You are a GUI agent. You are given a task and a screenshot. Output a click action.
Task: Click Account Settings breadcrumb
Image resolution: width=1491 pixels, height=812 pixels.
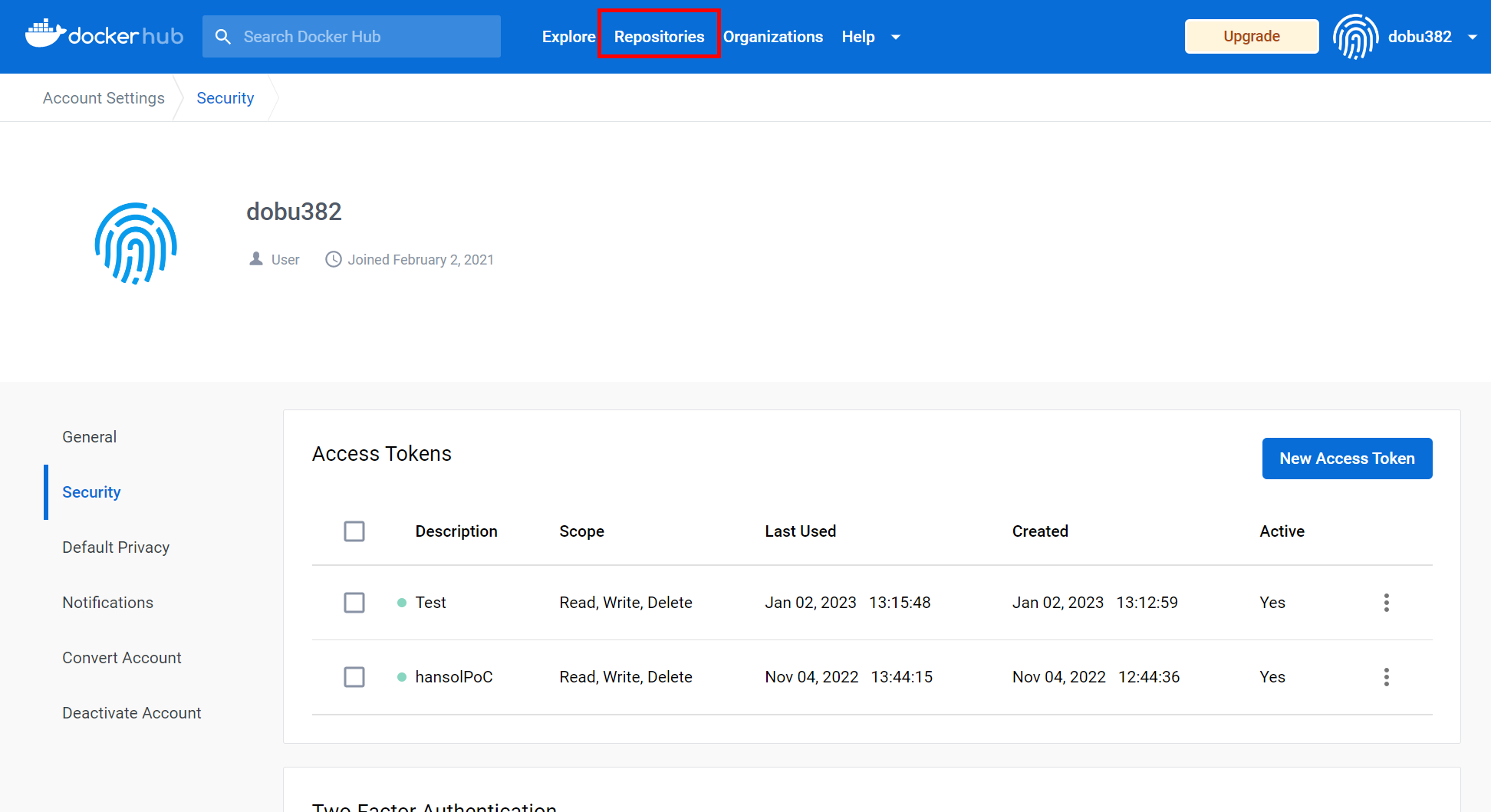click(104, 98)
